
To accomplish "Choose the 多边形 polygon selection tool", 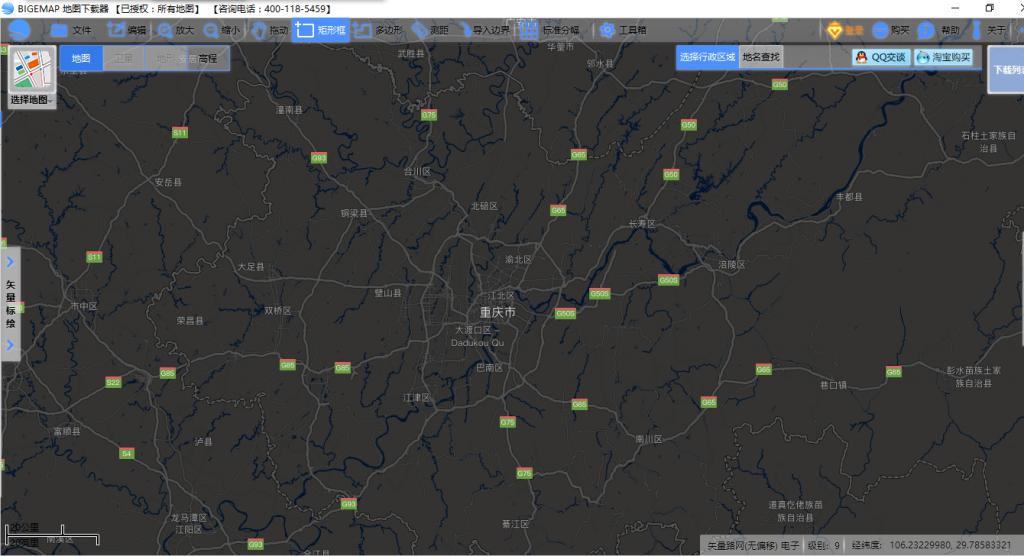I will [377, 30].
